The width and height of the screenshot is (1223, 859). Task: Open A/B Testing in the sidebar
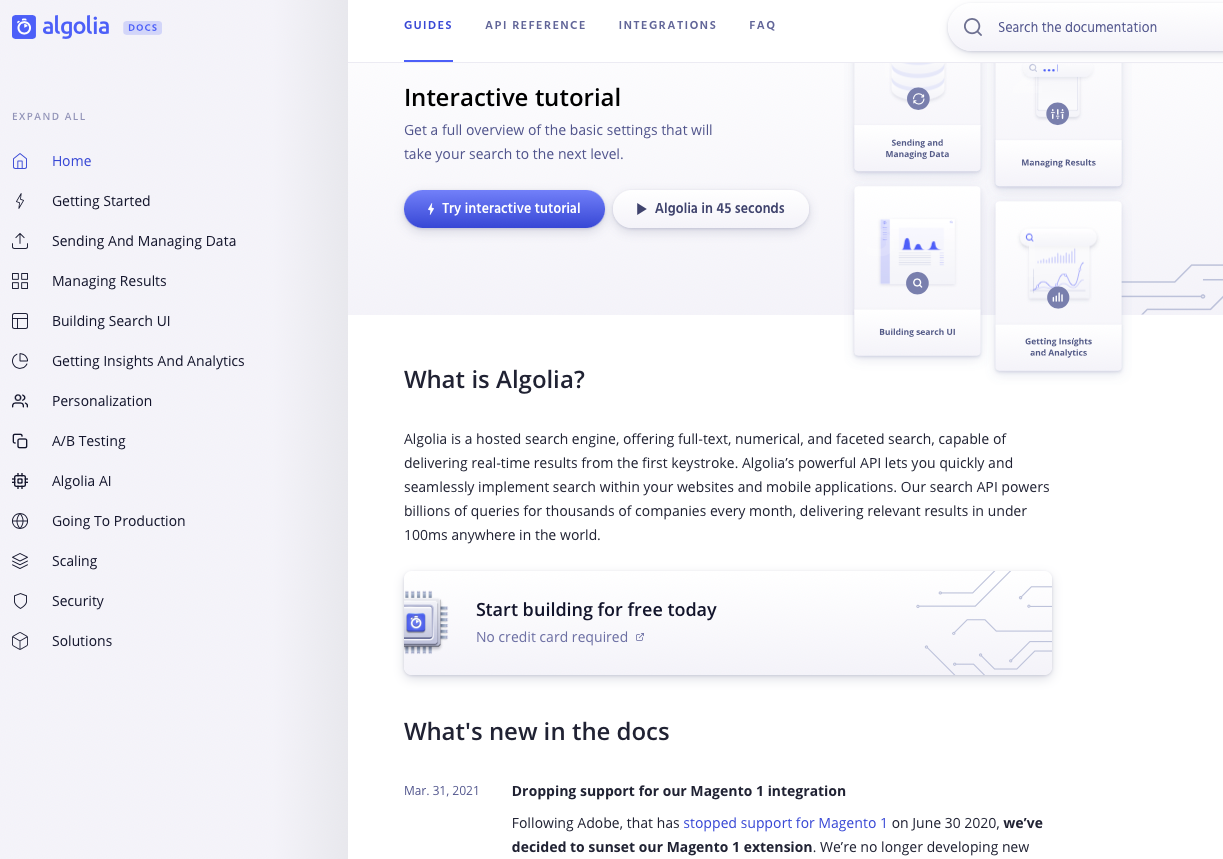click(x=89, y=441)
